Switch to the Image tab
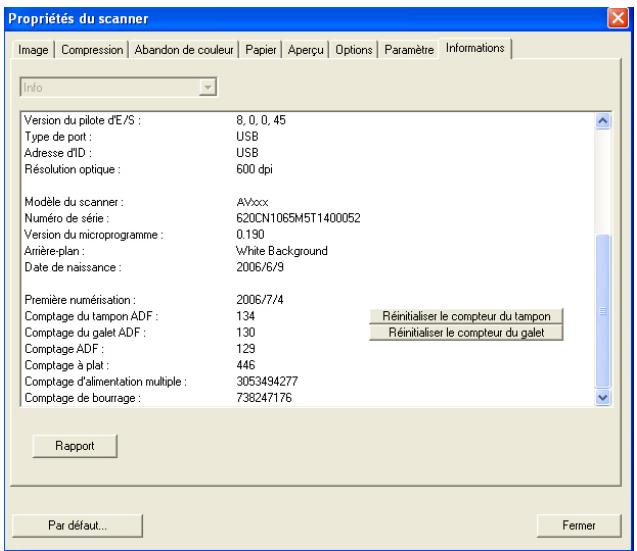Image resolution: width=637 pixels, height=551 pixels. pos(33,50)
